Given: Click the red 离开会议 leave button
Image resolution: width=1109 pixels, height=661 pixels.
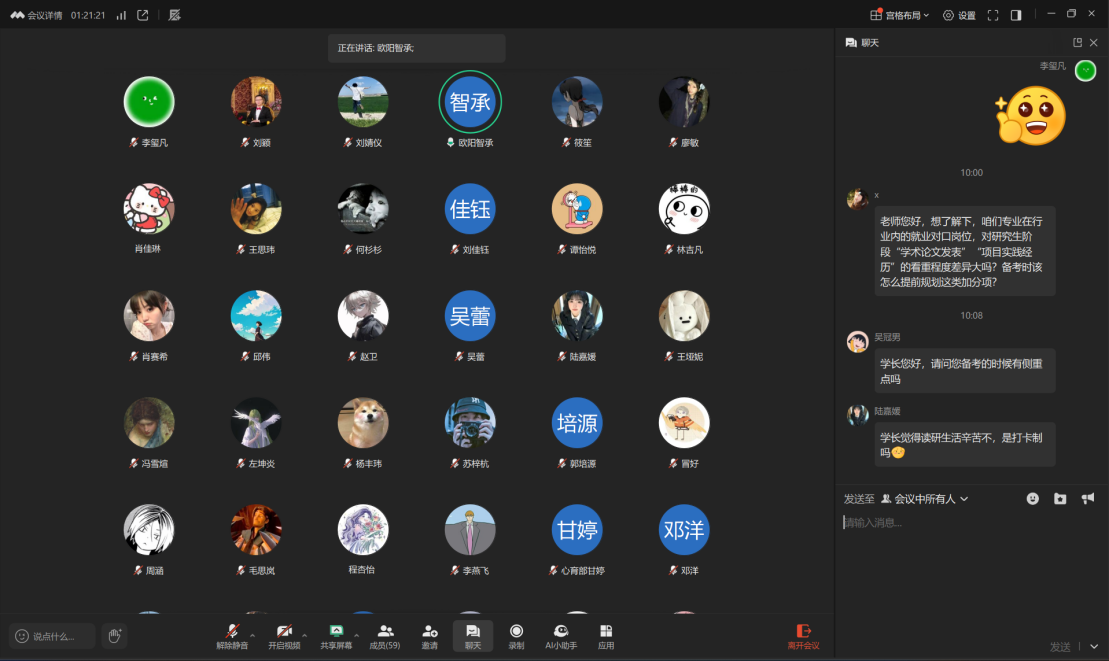Looking at the screenshot, I should (x=803, y=636).
